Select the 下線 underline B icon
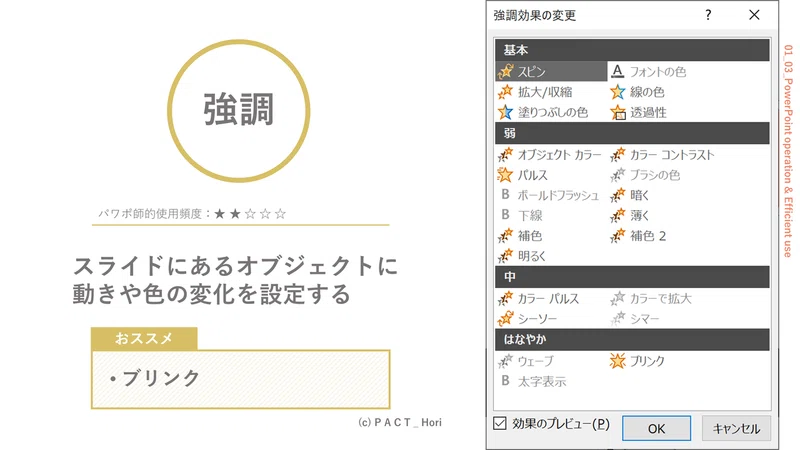 (505, 215)
